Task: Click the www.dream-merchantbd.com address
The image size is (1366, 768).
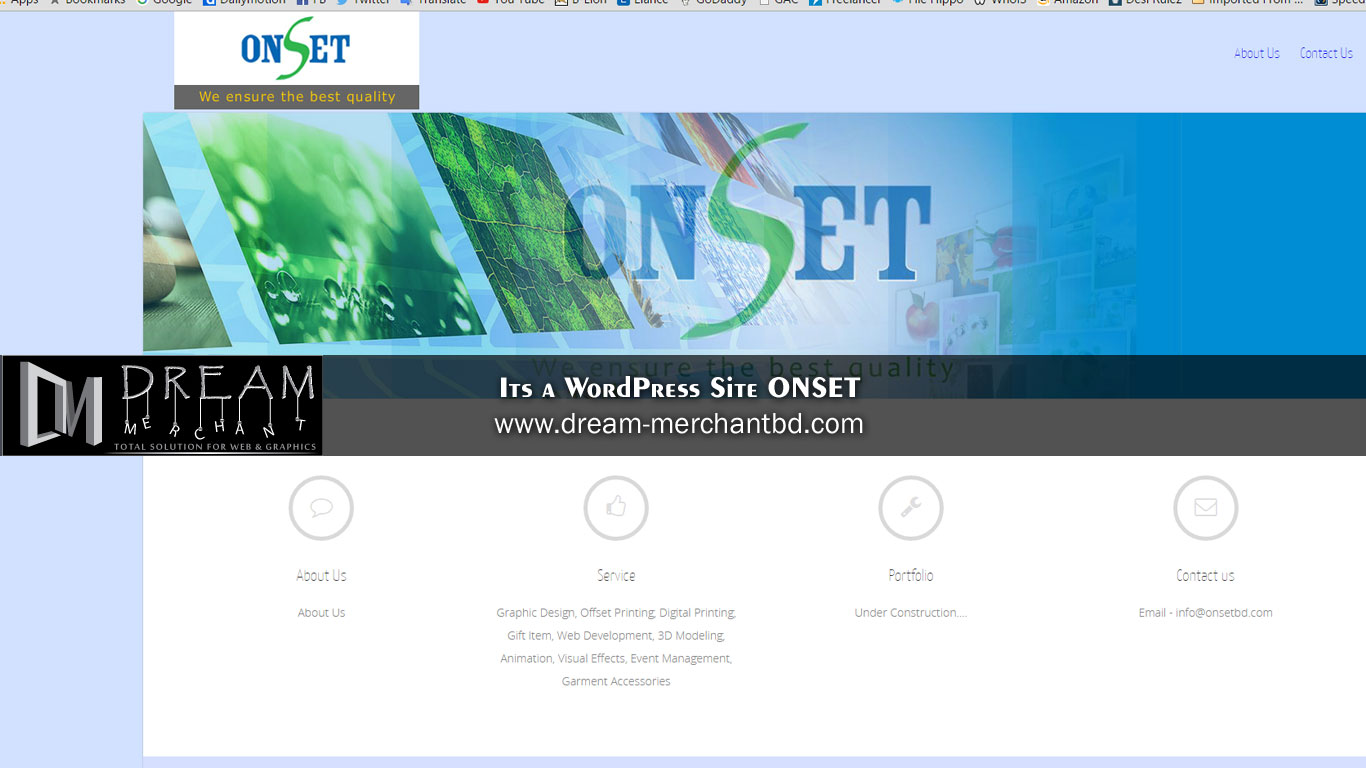Action: pos(679,424)
